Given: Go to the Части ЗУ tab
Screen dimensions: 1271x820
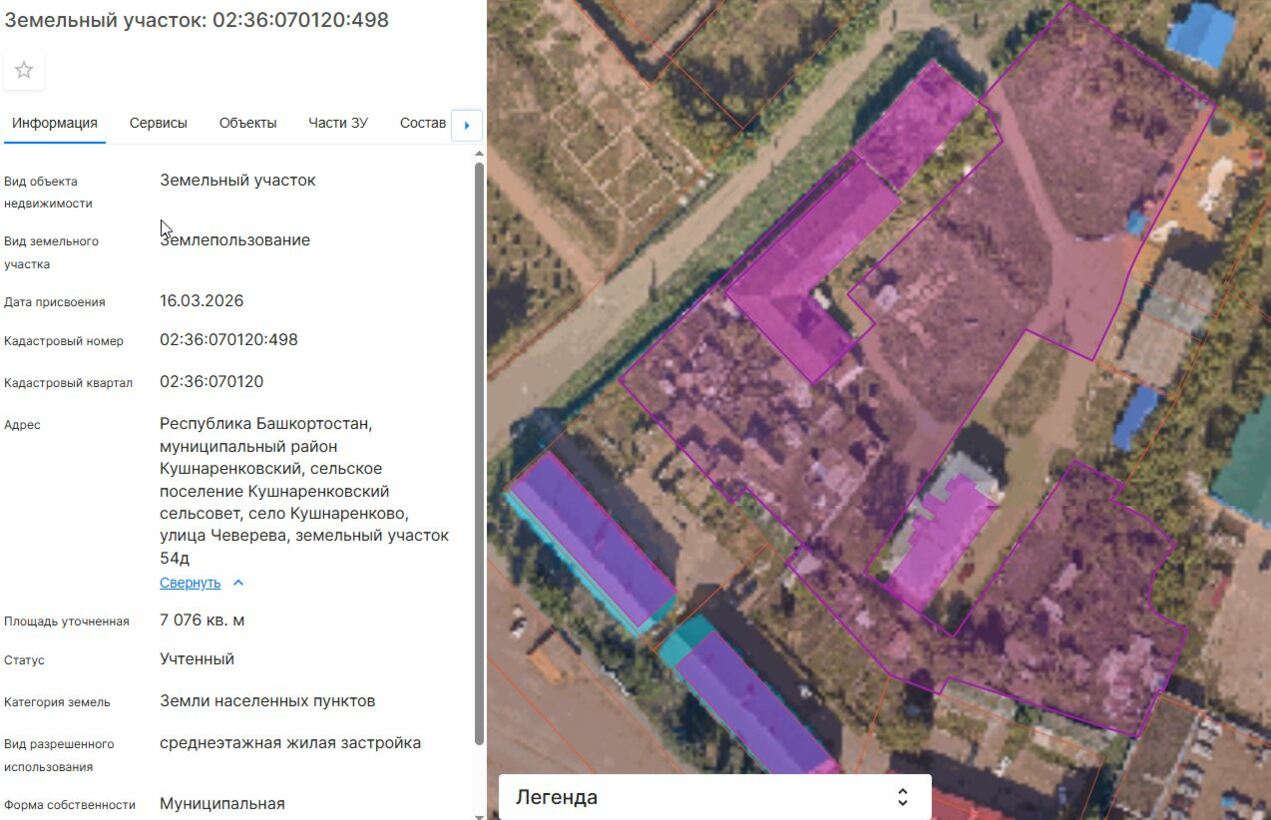Looking at the screenshot, I should tap(338, 123).
